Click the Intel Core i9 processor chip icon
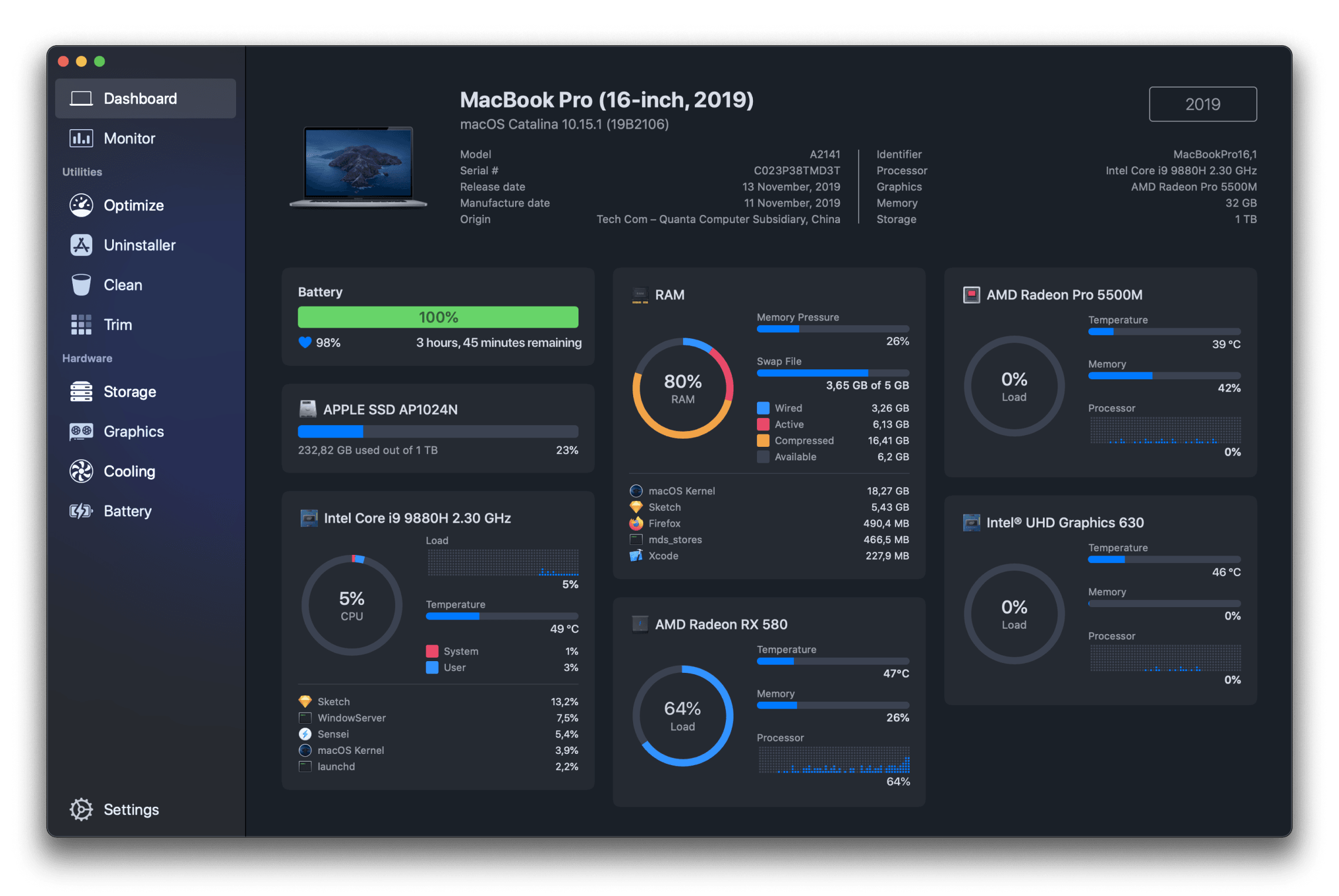The width and height of the screenshot is (1339, 896). 309,518
